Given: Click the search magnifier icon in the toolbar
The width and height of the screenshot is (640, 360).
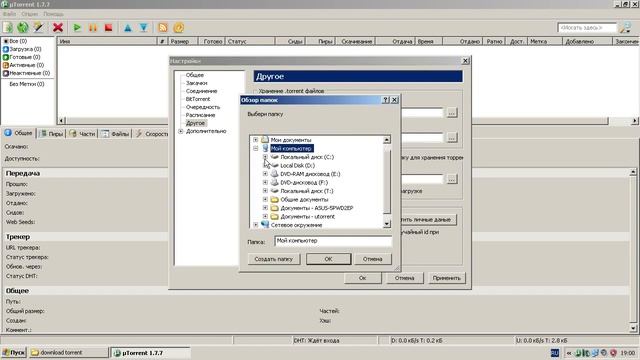Looking at the screenshot, I should (x=625, y=27).
